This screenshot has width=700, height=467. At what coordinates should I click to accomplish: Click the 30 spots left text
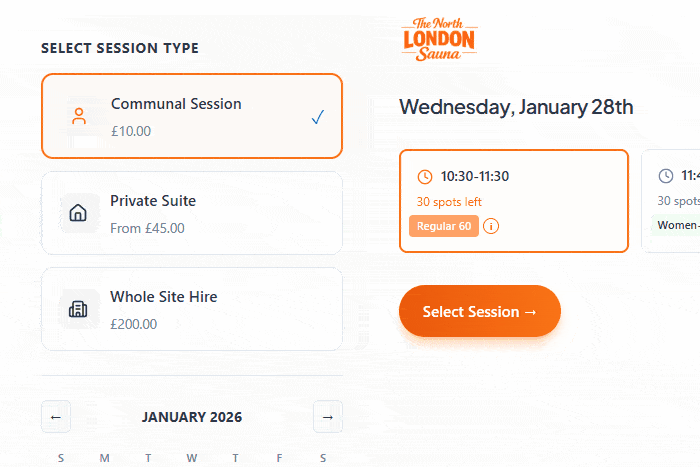coord(451,201)
